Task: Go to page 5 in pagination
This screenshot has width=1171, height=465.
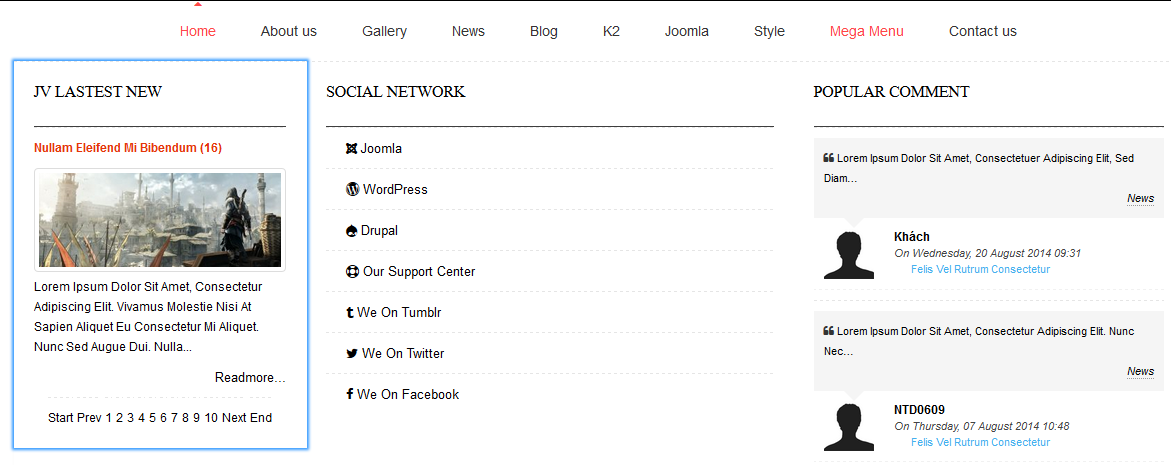Action: (152, 418)
